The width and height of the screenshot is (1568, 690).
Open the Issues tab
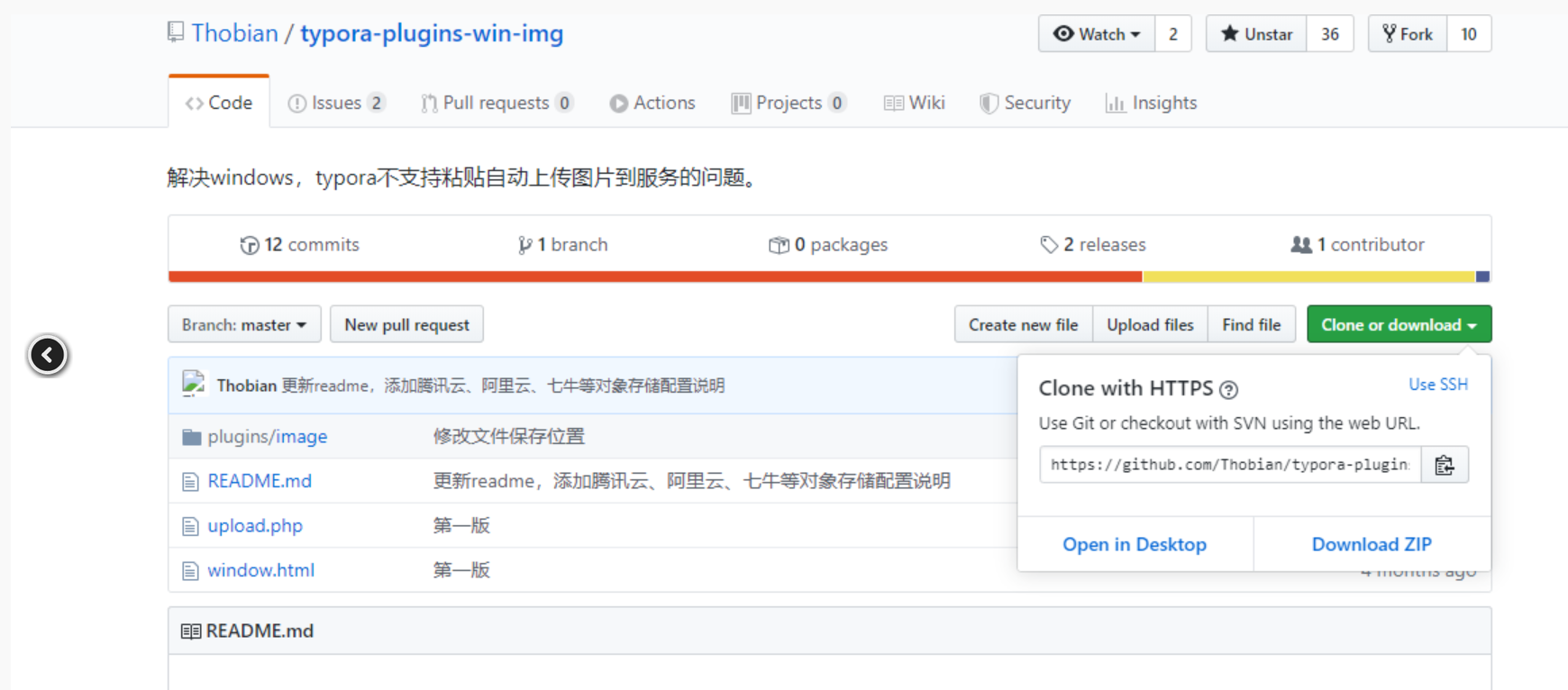click(x=336, y=103)
